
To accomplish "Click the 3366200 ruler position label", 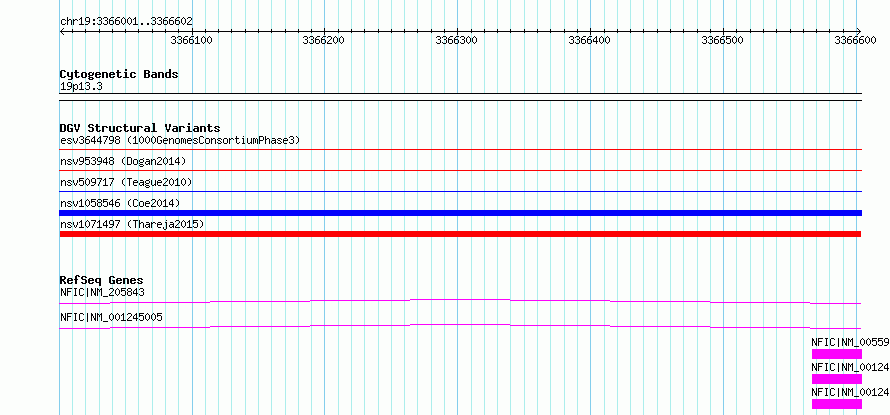I will (x=324, y=40).
